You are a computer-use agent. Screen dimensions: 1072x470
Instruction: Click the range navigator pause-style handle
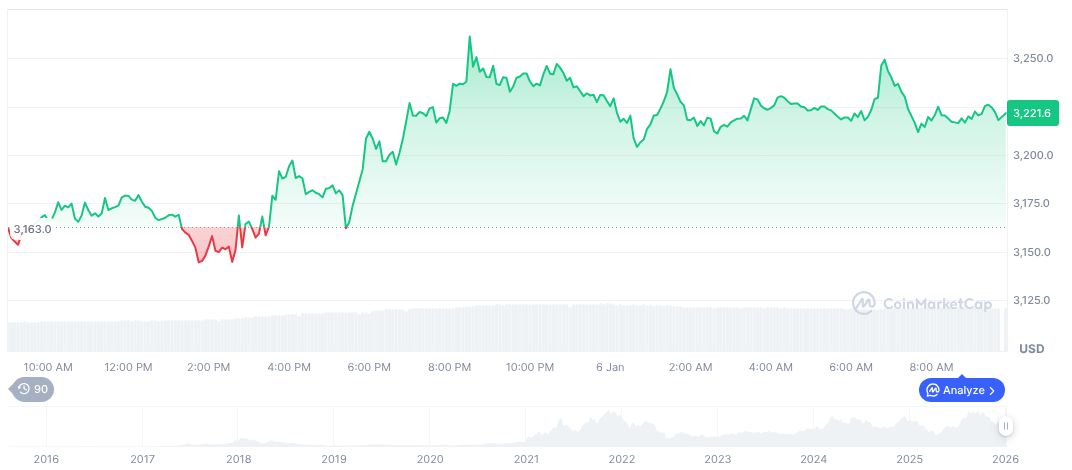[x=1006, y=426]
